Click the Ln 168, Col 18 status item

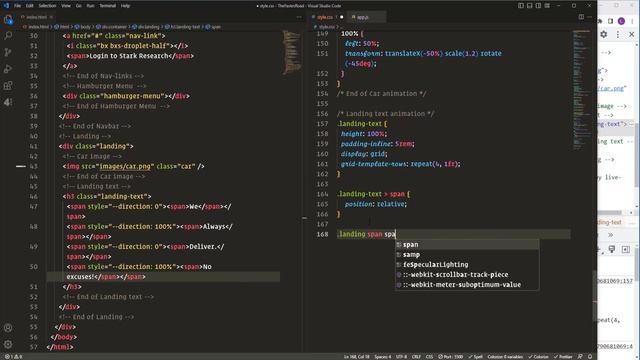(356, 357)
